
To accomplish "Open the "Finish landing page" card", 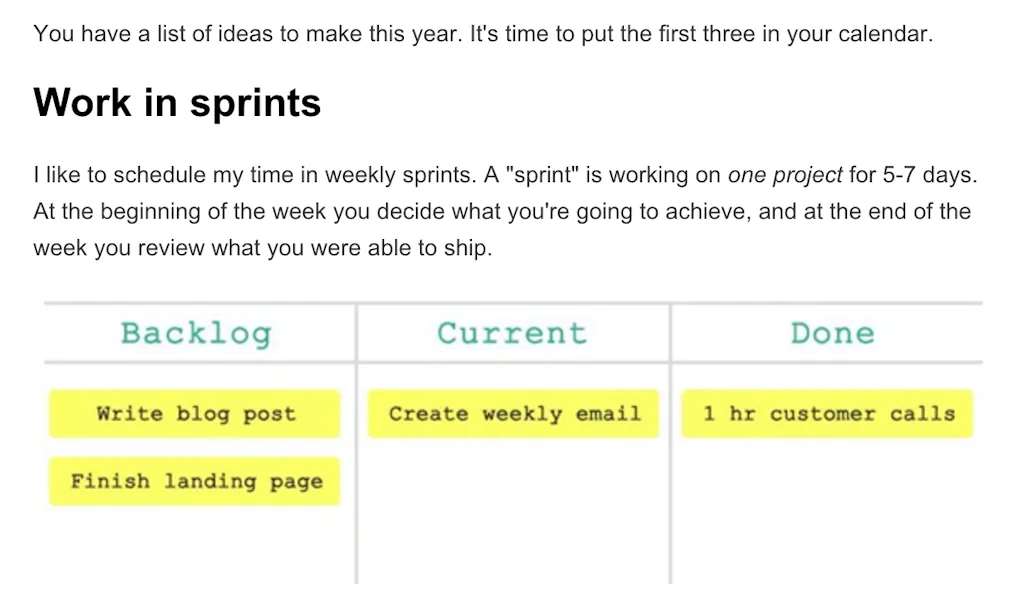I will [195, 481].
